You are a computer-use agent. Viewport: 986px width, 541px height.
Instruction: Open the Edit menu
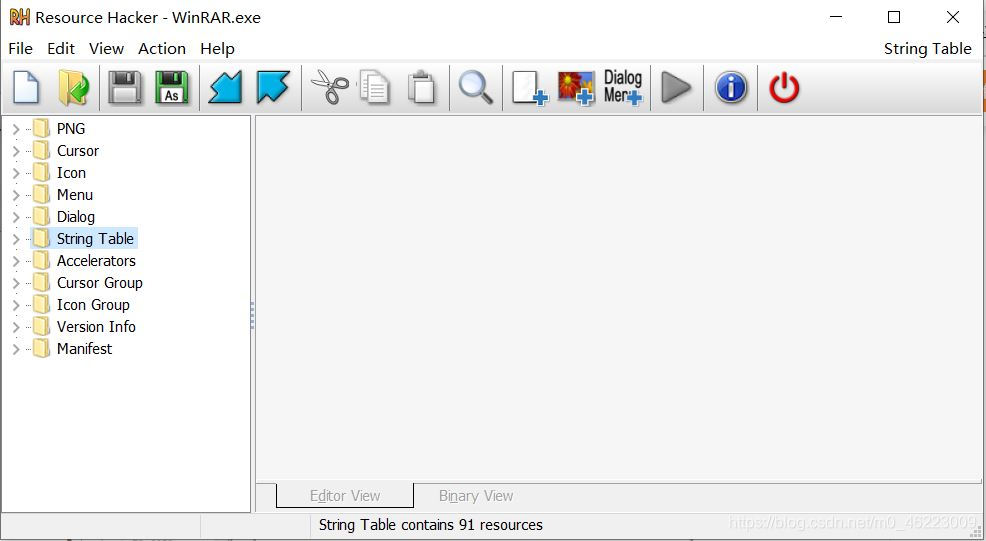[x=61, y=48]
